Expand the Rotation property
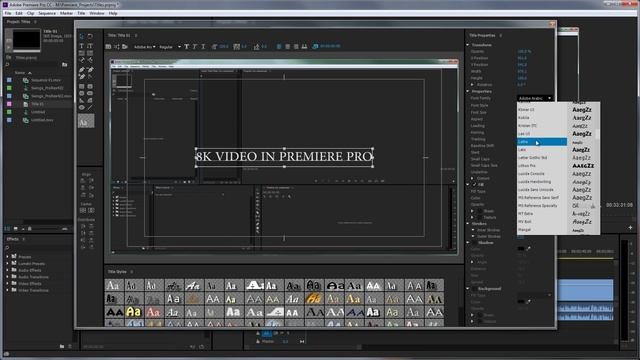This screenshot has height=360, width=640. tap(473, 84)
